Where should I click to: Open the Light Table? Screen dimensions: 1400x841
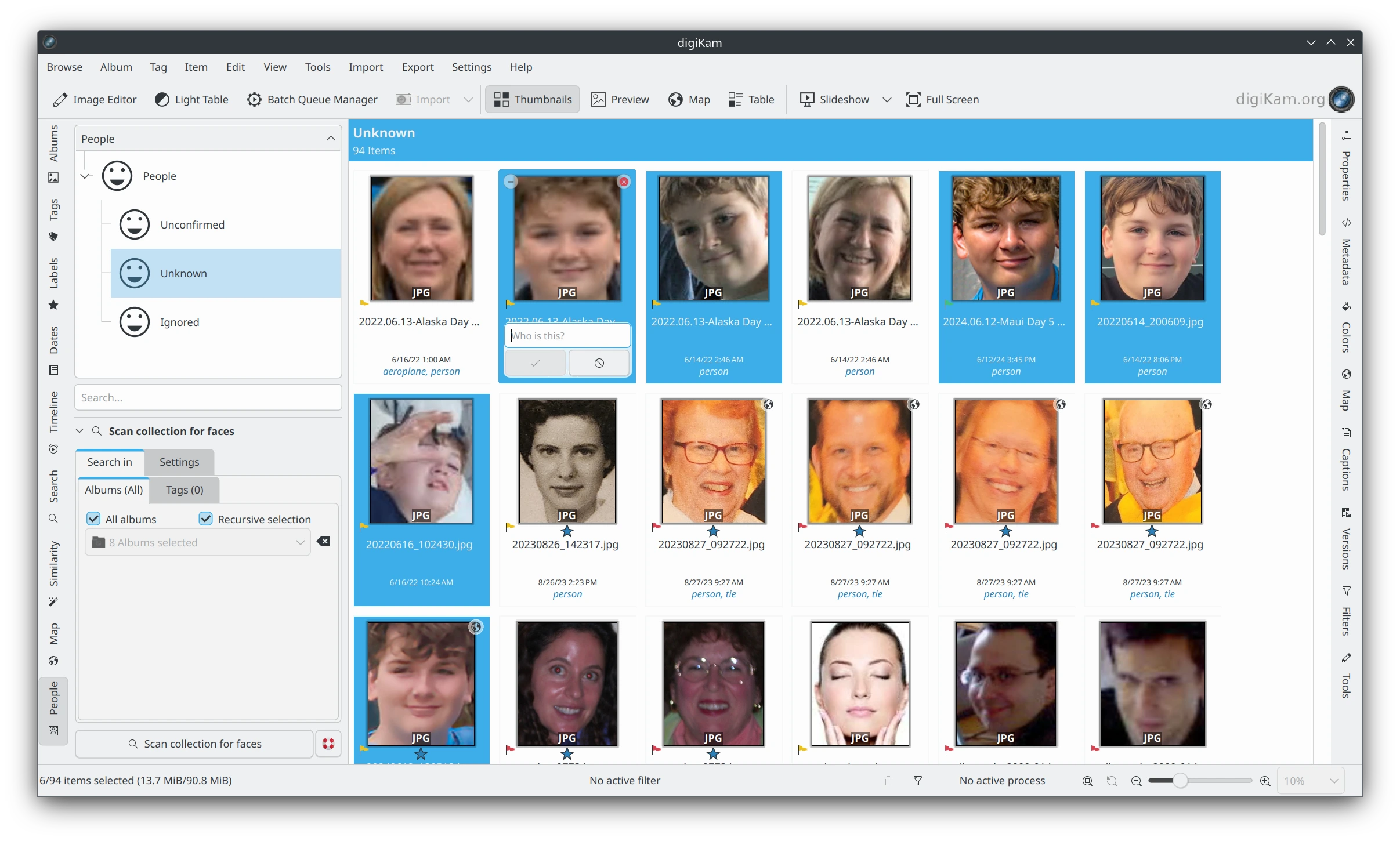point(191,99)
